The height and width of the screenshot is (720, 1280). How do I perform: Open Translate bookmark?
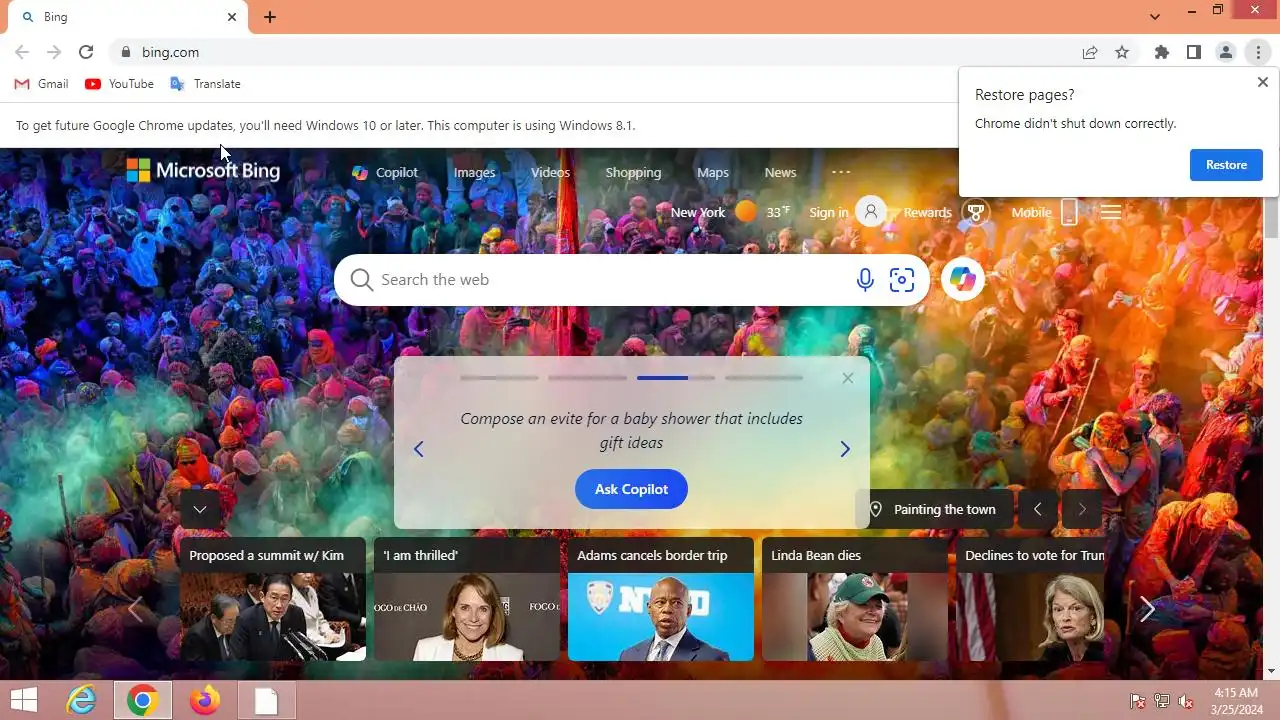pyautogui.click(x=205, y=84)
